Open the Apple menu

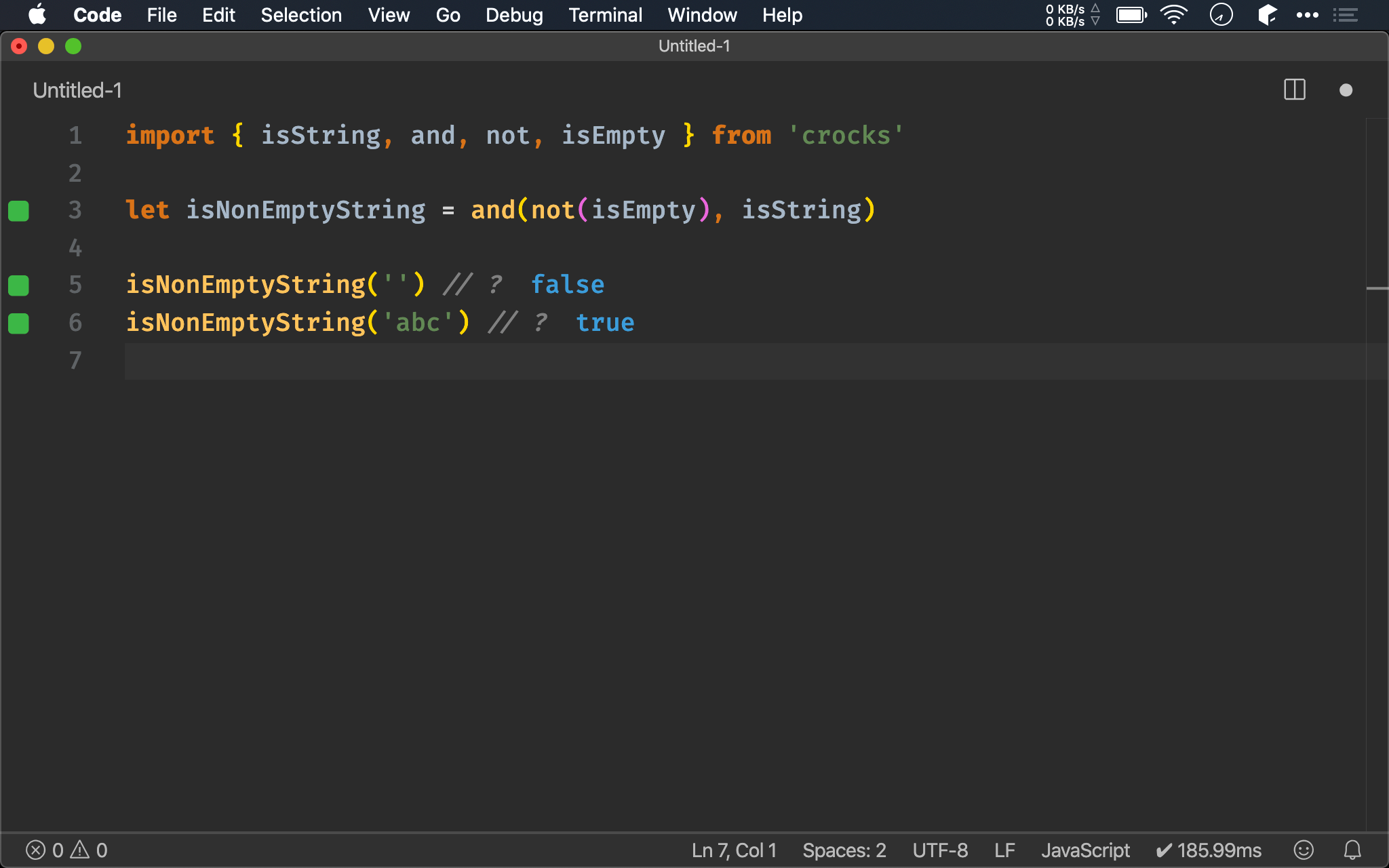[x=37, y=15]
